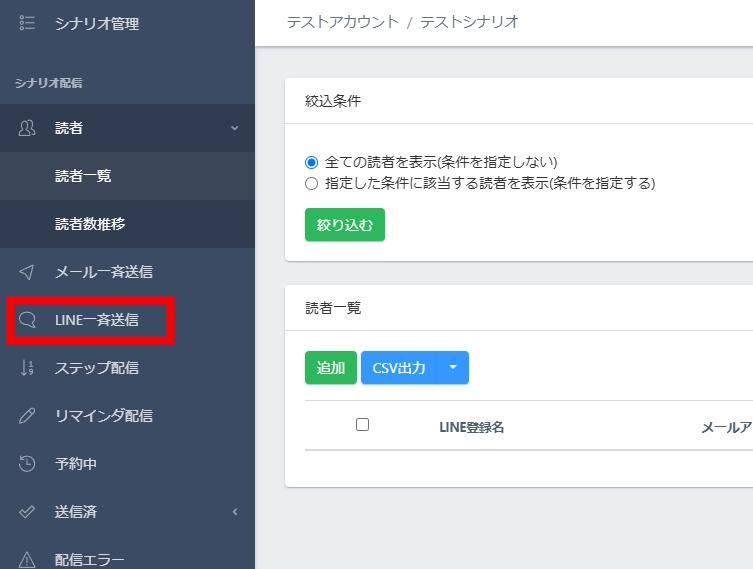The image size is (753, 569).
Task: Click the 配信エラー warning triangle icon
Action: point(27,559)
